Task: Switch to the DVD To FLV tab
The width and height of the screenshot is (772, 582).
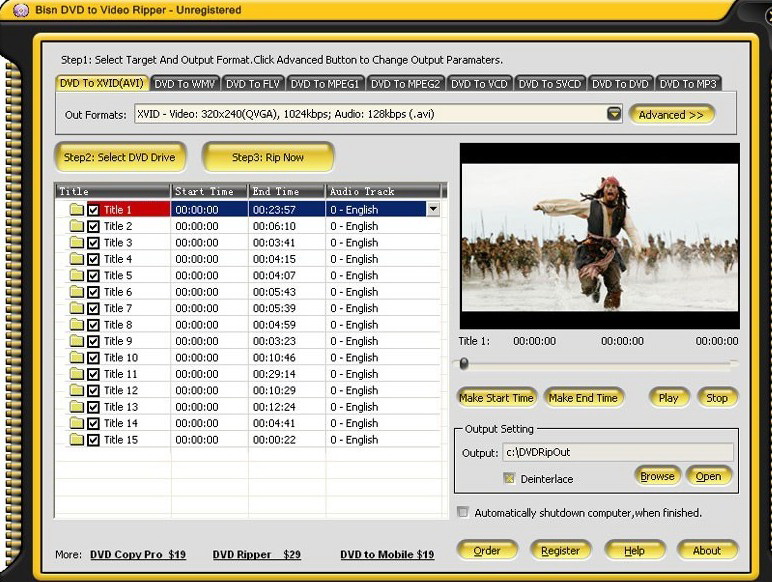Action: coord(253,84)
